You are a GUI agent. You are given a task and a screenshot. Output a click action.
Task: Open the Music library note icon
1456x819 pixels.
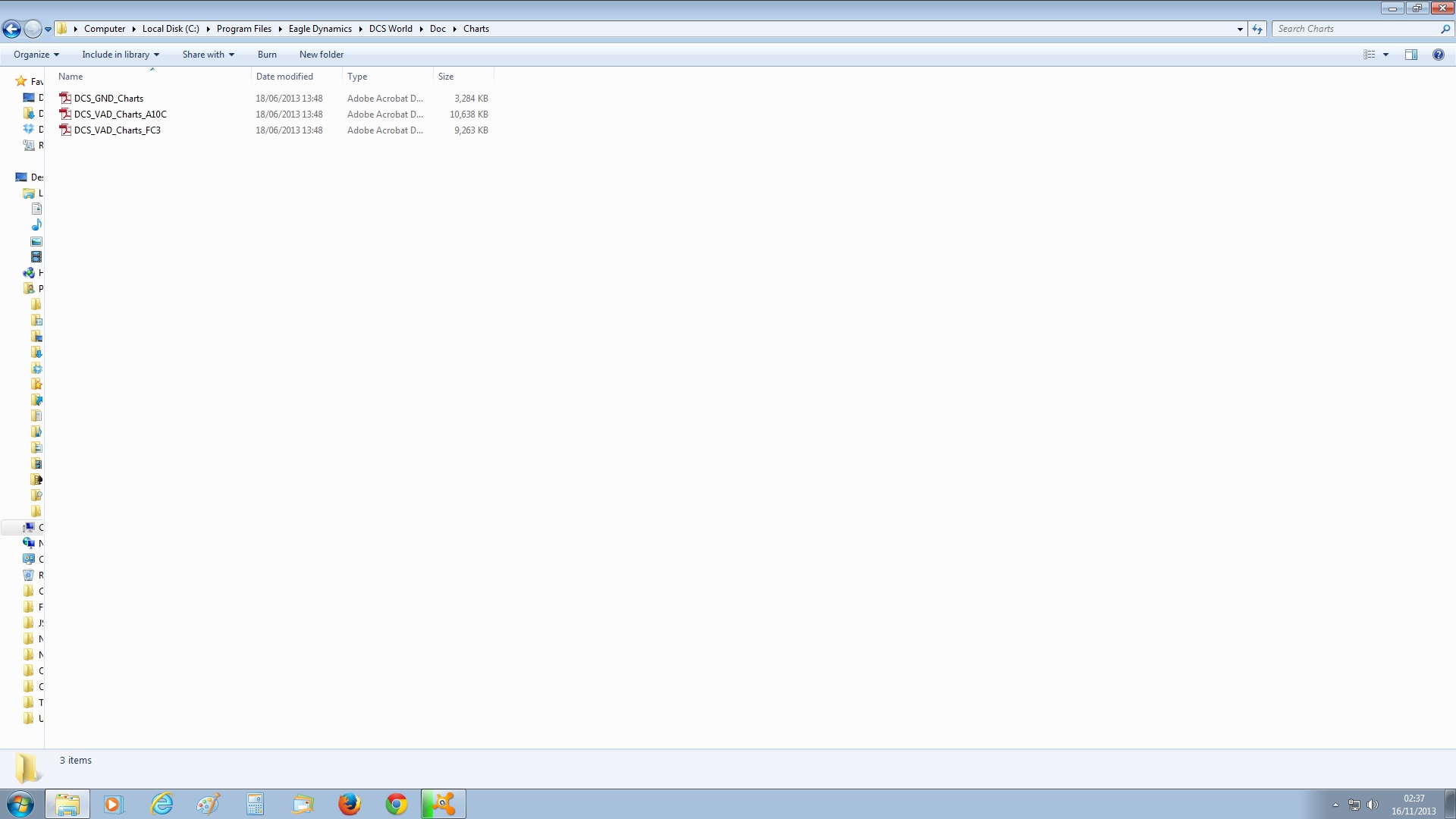[x=36, y=225]
